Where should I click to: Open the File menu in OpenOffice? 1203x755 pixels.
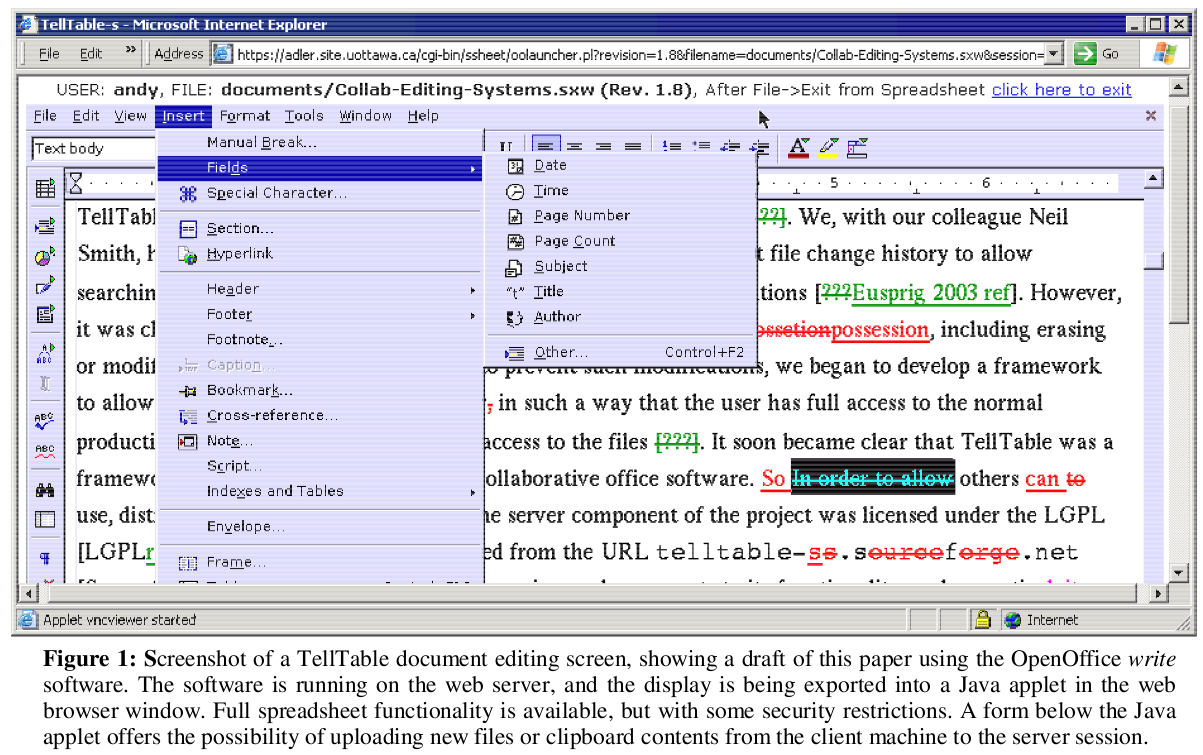45,116
